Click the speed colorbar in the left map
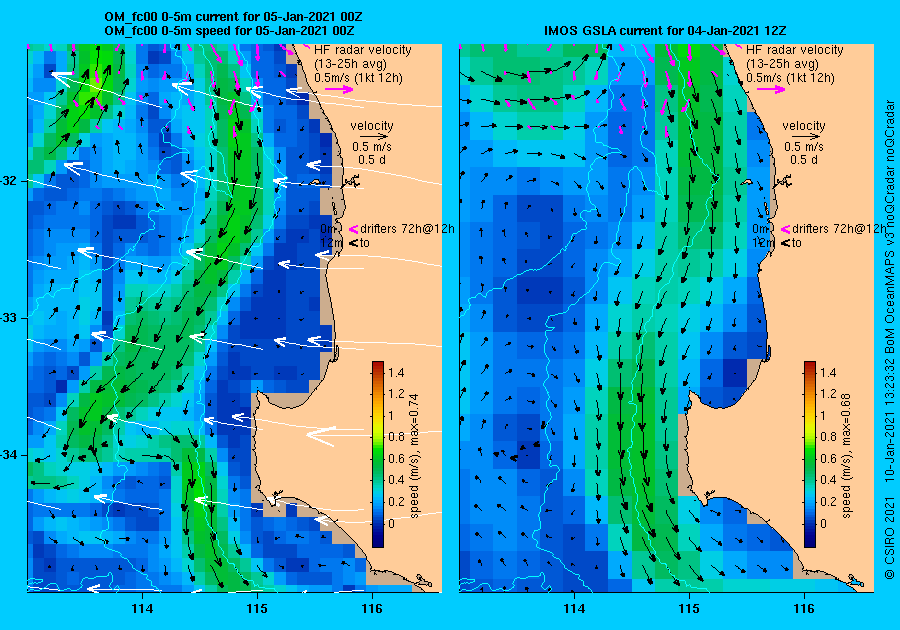 (x=378, y=454)
